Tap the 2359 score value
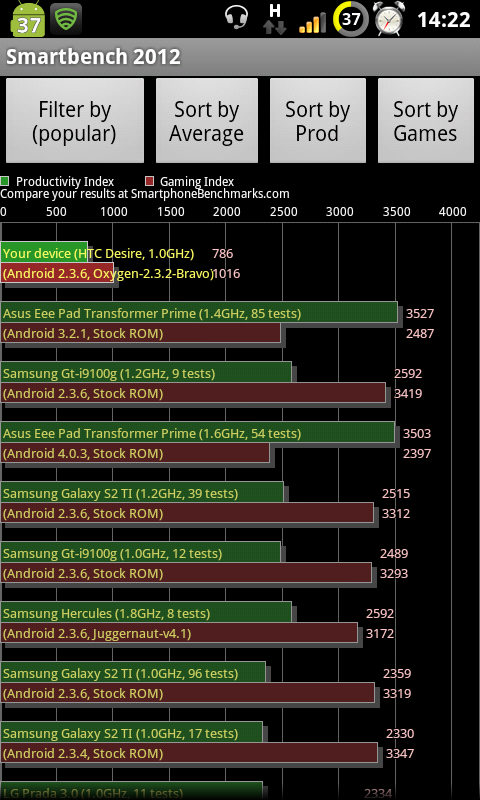Screen dimensions: 480x800 click(397, 673)
